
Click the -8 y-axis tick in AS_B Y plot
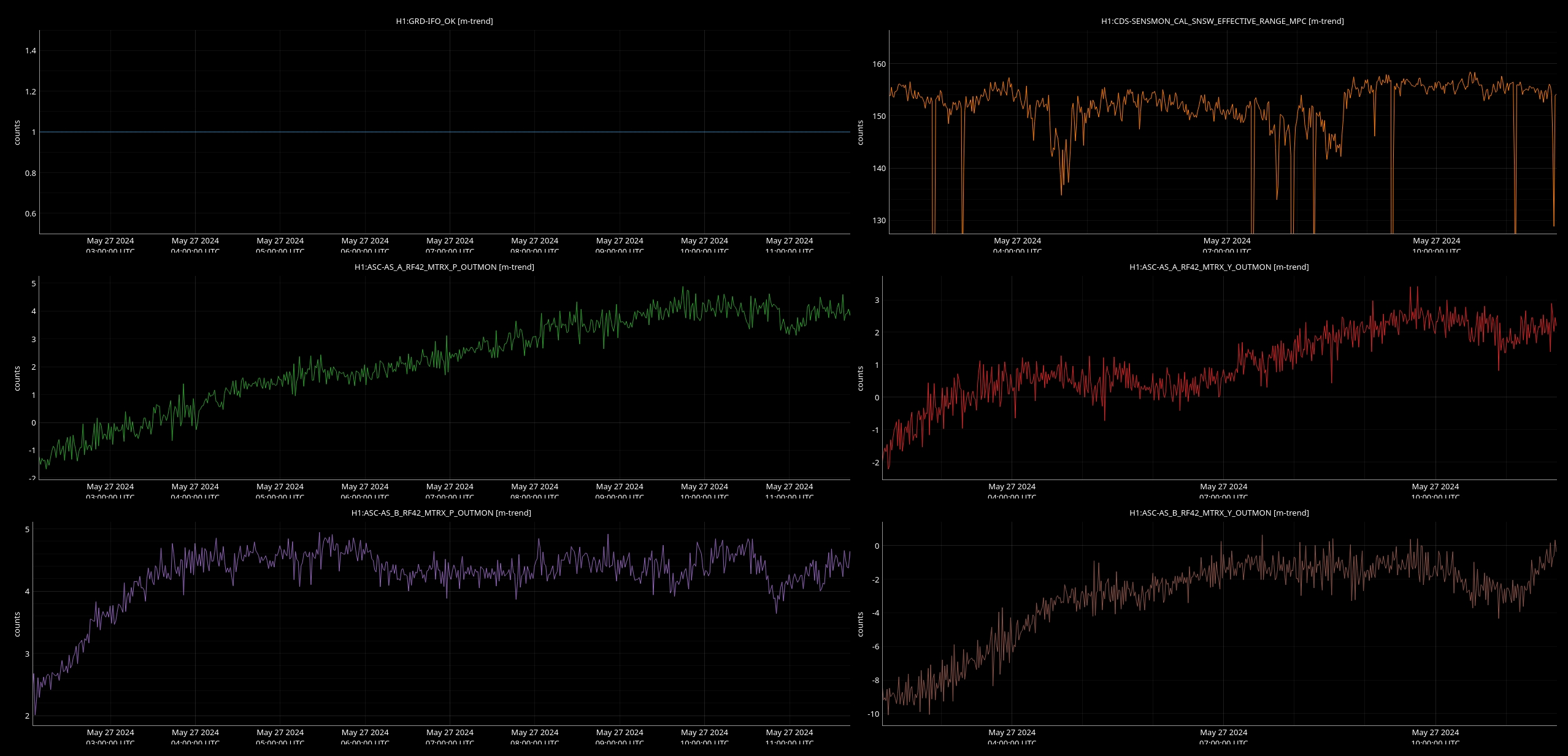click(875, 681)
